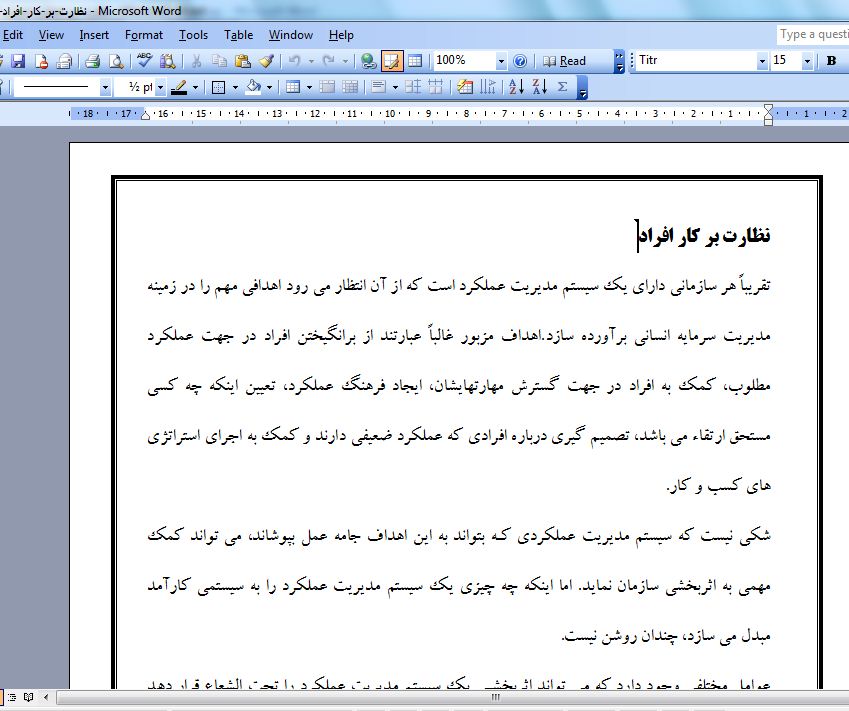Click the 'Type a question' help box

(x=812, y=35)
